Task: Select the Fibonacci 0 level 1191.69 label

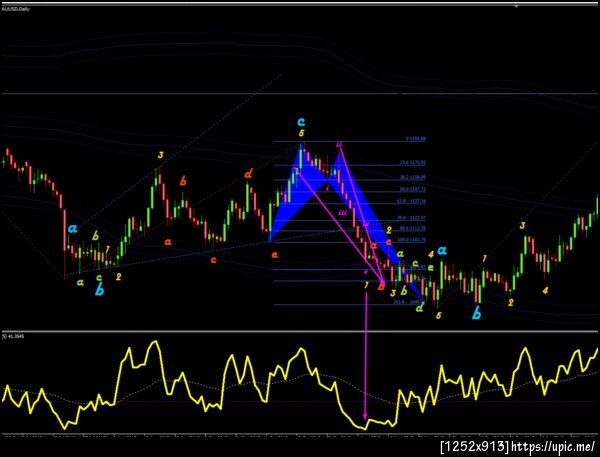Action: pos(416,139)
